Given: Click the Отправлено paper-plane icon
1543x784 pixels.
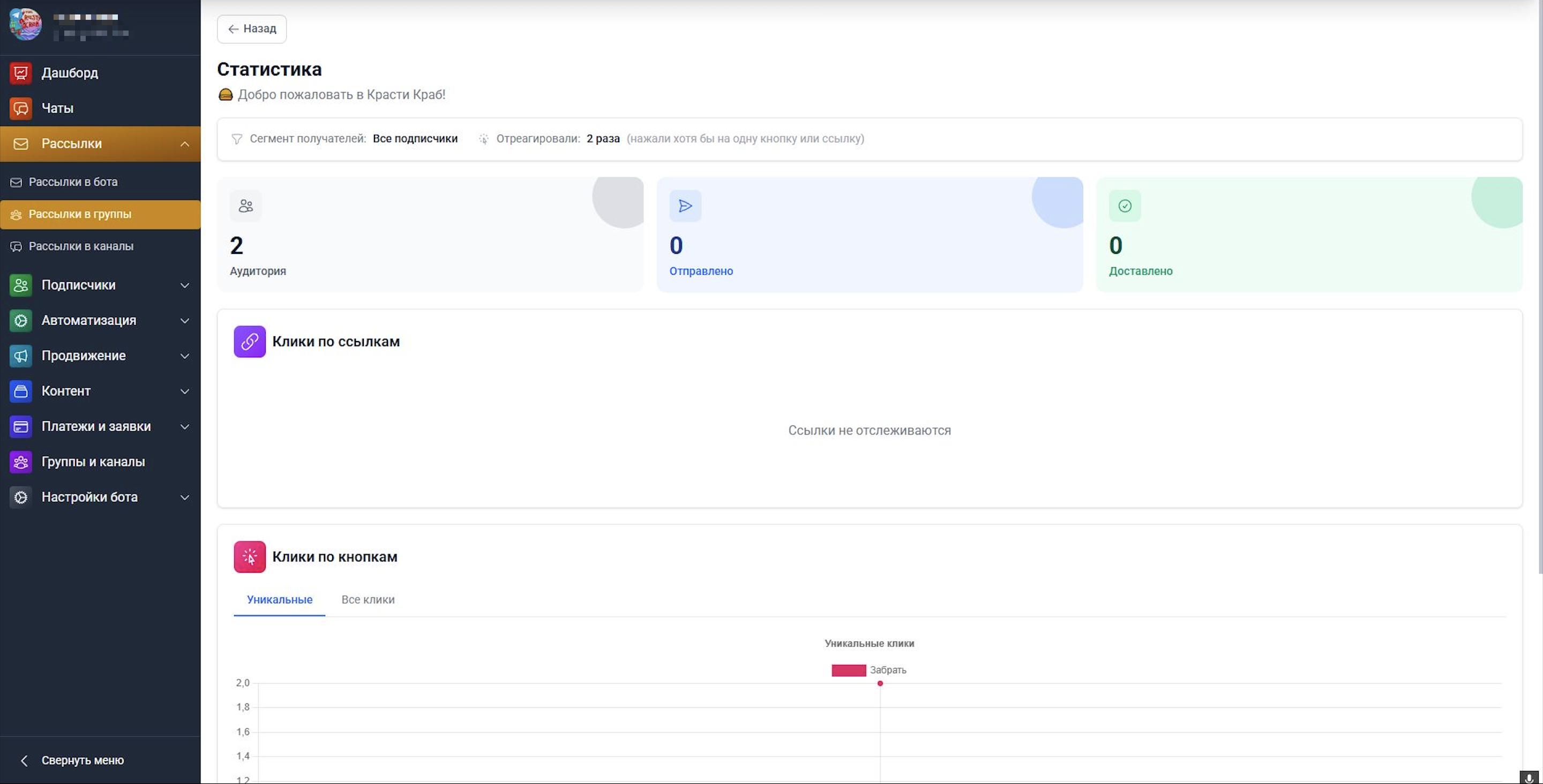Looking at the screenshot, I should click(685, 206).
